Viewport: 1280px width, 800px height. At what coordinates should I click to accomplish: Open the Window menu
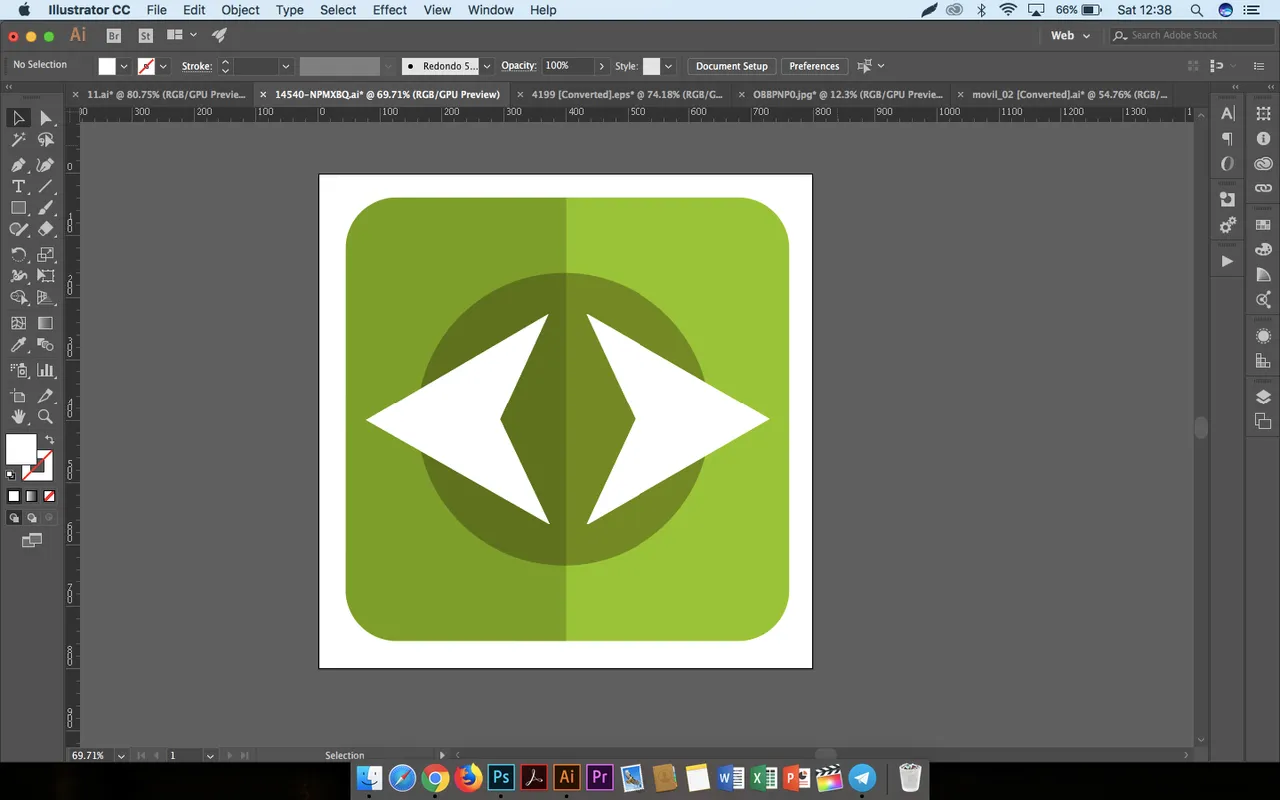(x=491, y=10)
